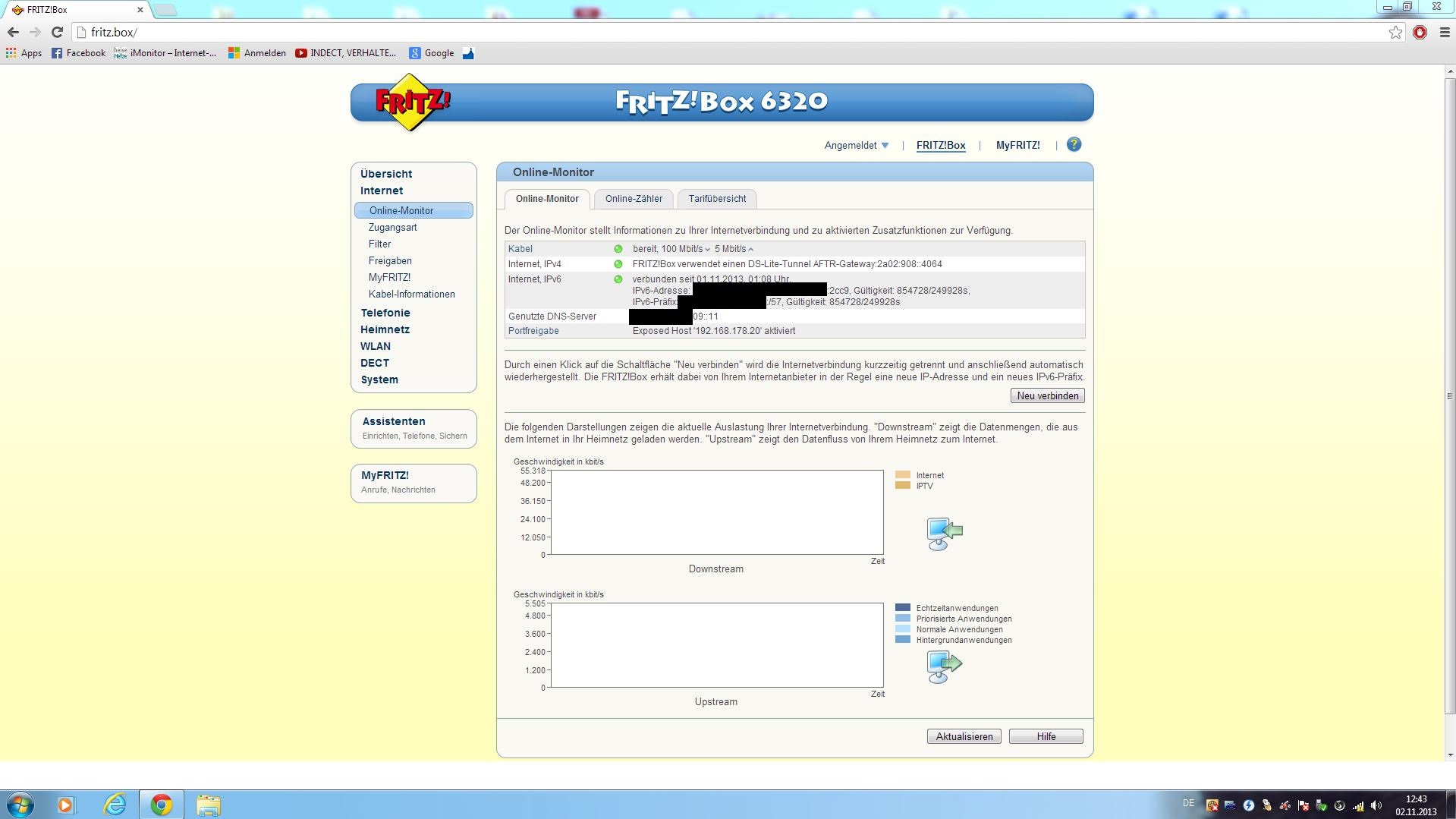Click the Internet legend color swatch
The image size is (1456, 819).
(903, 475)
